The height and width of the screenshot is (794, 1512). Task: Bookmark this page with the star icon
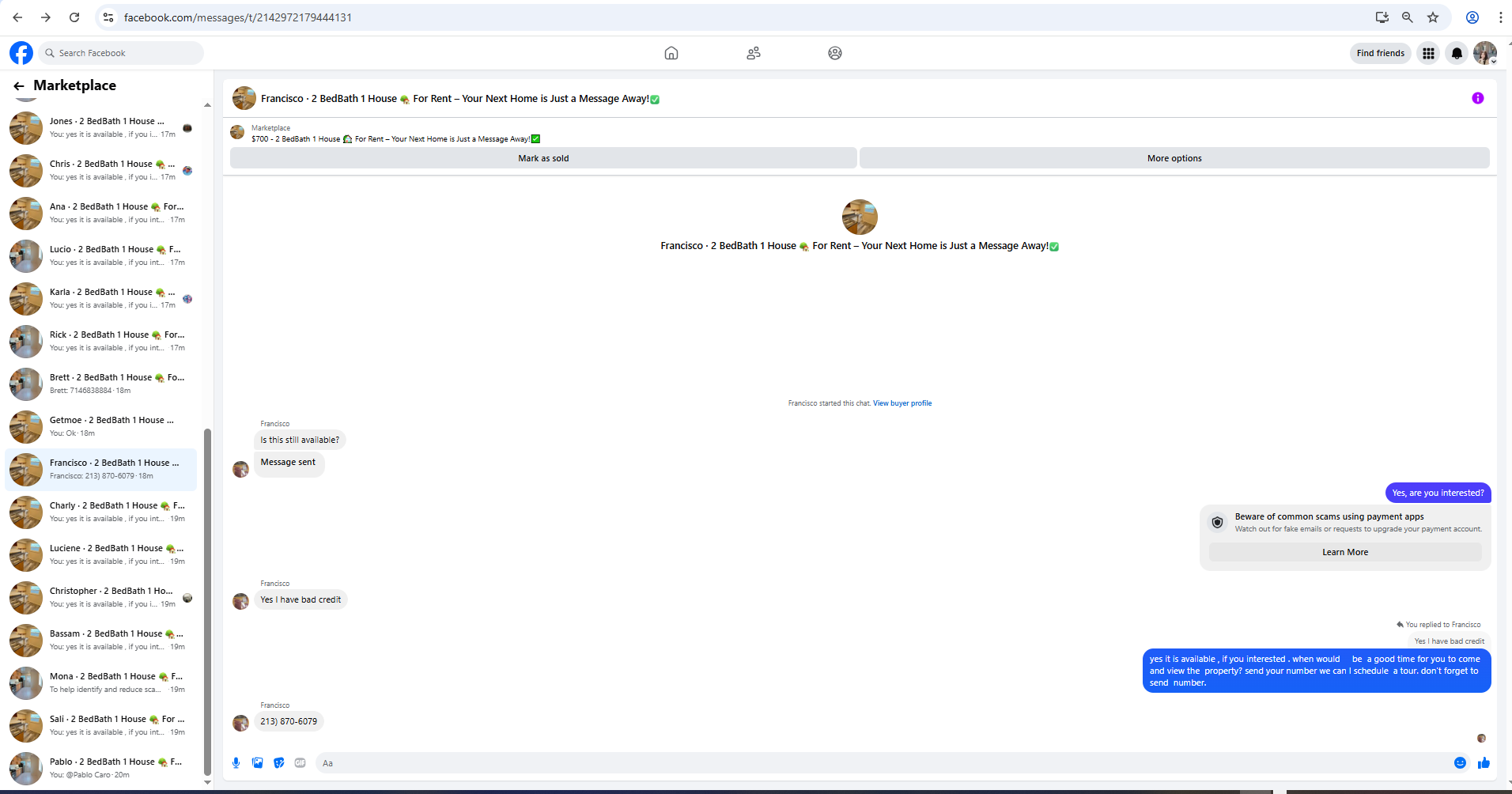click(x=1433, y=17)
